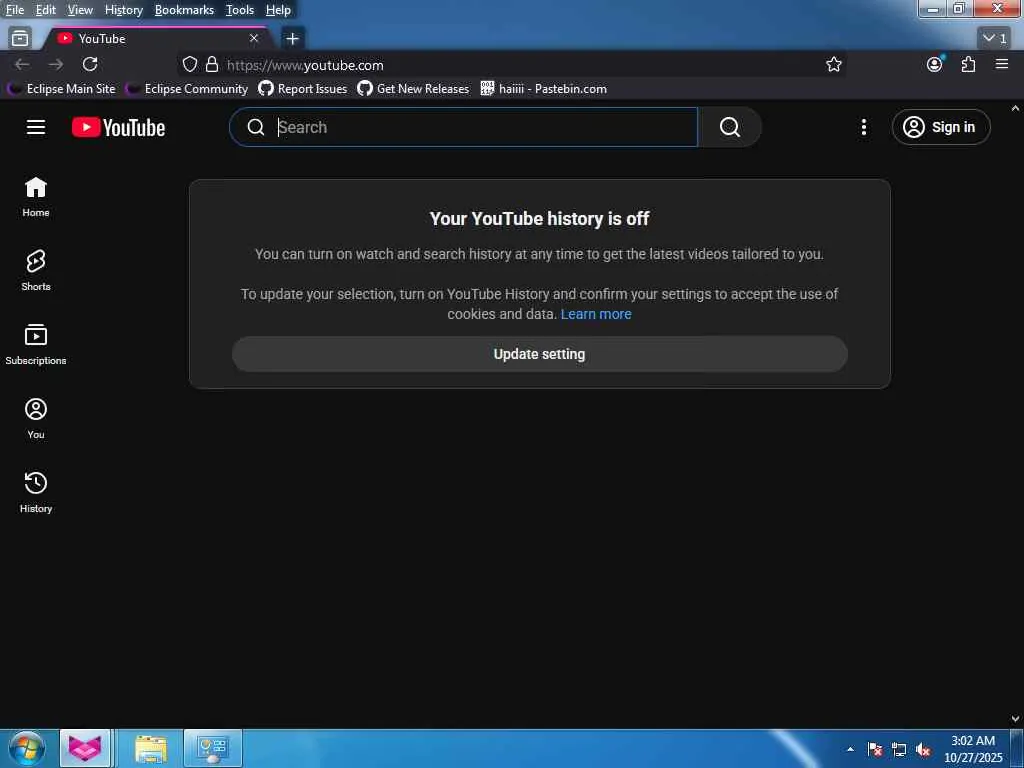Screen dimensions: 1024x768
Task: Open the Action Center flag icon
Action: [x=875, y=750]
